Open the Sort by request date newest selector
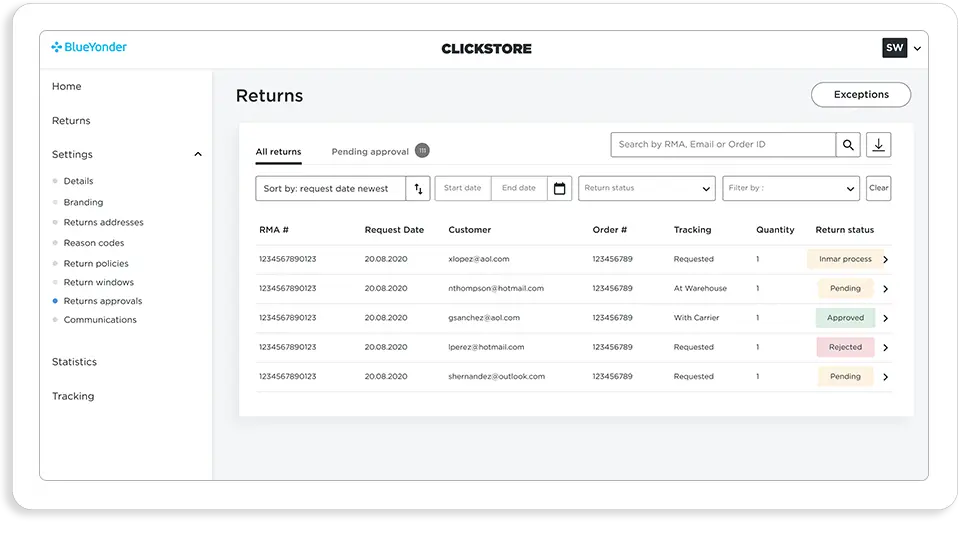Image resolution: width=960 pixels, height=540 pixels. tap(331, 189)
